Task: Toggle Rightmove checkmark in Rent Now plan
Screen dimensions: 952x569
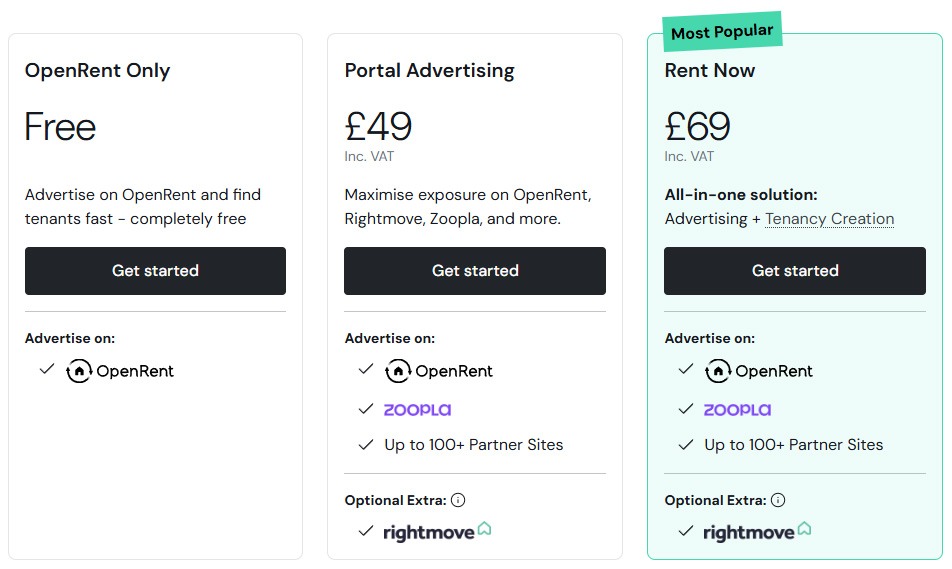Action: [685, 531]
